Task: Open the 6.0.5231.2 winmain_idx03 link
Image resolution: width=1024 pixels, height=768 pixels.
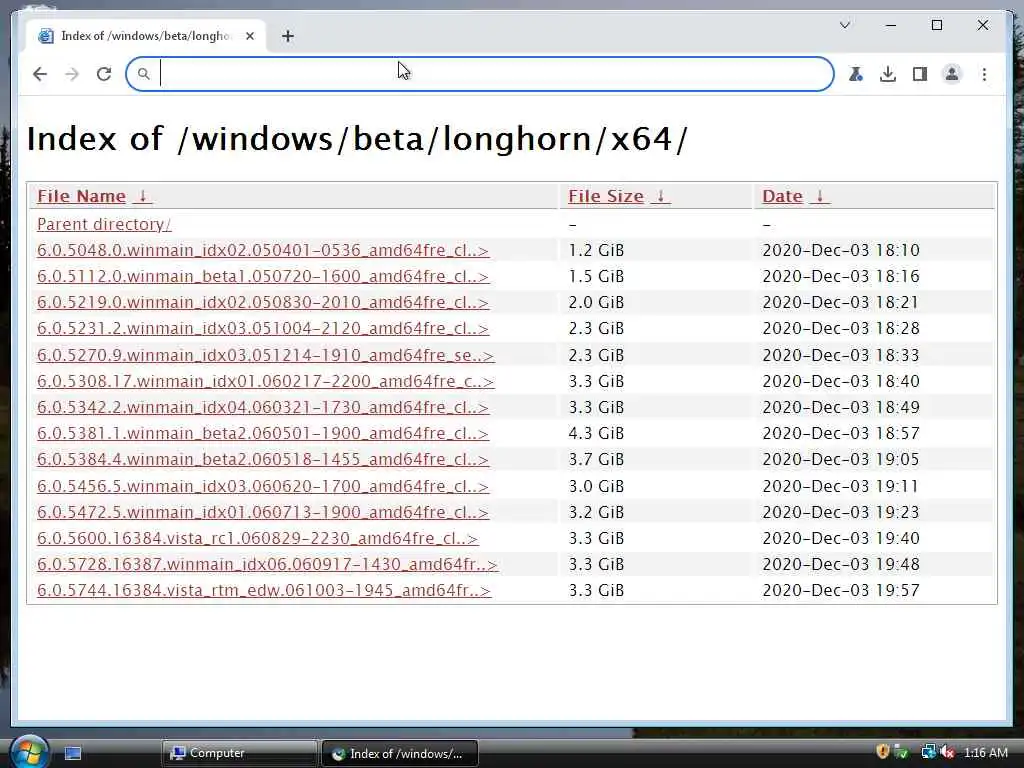Action: pos(263,328)
